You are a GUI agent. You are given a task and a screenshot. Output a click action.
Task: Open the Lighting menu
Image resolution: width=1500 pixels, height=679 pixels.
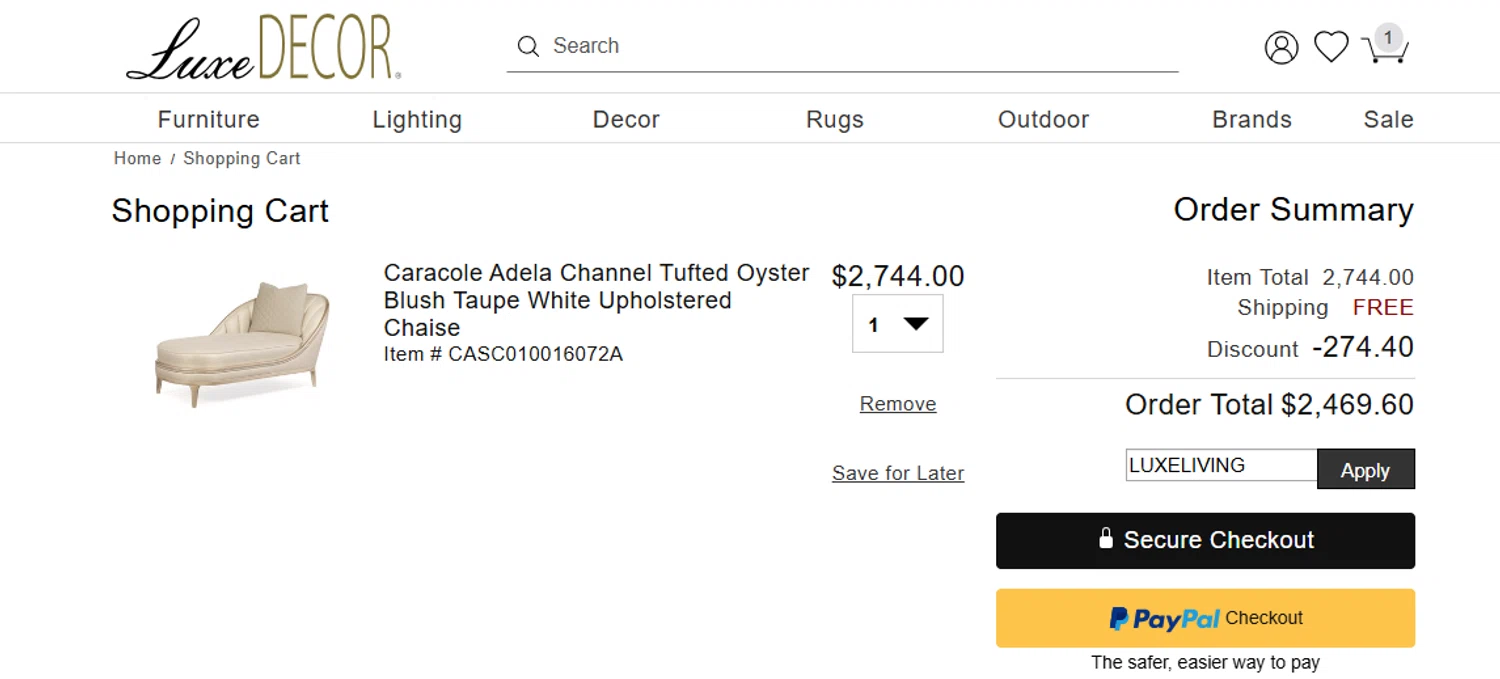coord(417,120)
